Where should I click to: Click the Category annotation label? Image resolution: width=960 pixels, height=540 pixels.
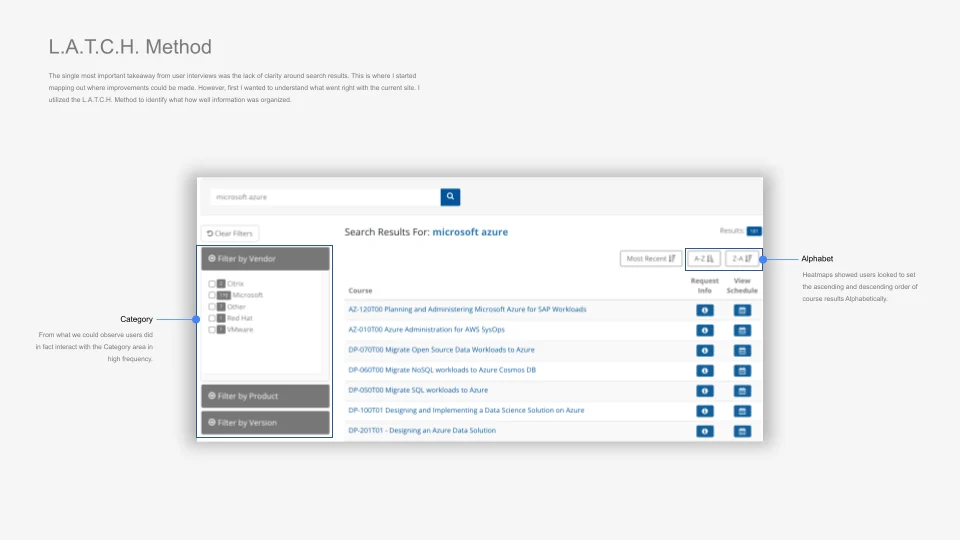coord(137,319)
